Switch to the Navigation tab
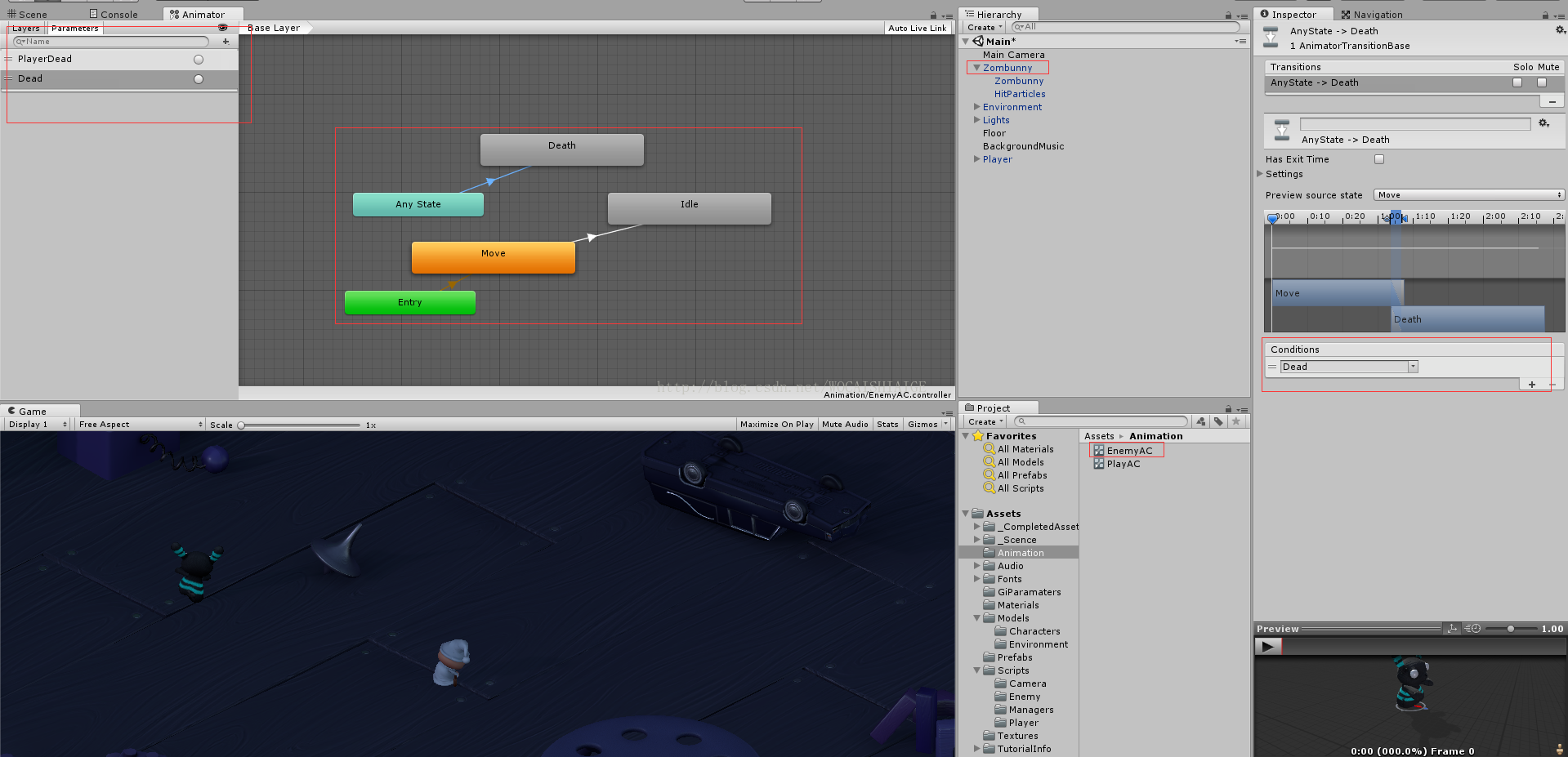 tap(1371, 15)
